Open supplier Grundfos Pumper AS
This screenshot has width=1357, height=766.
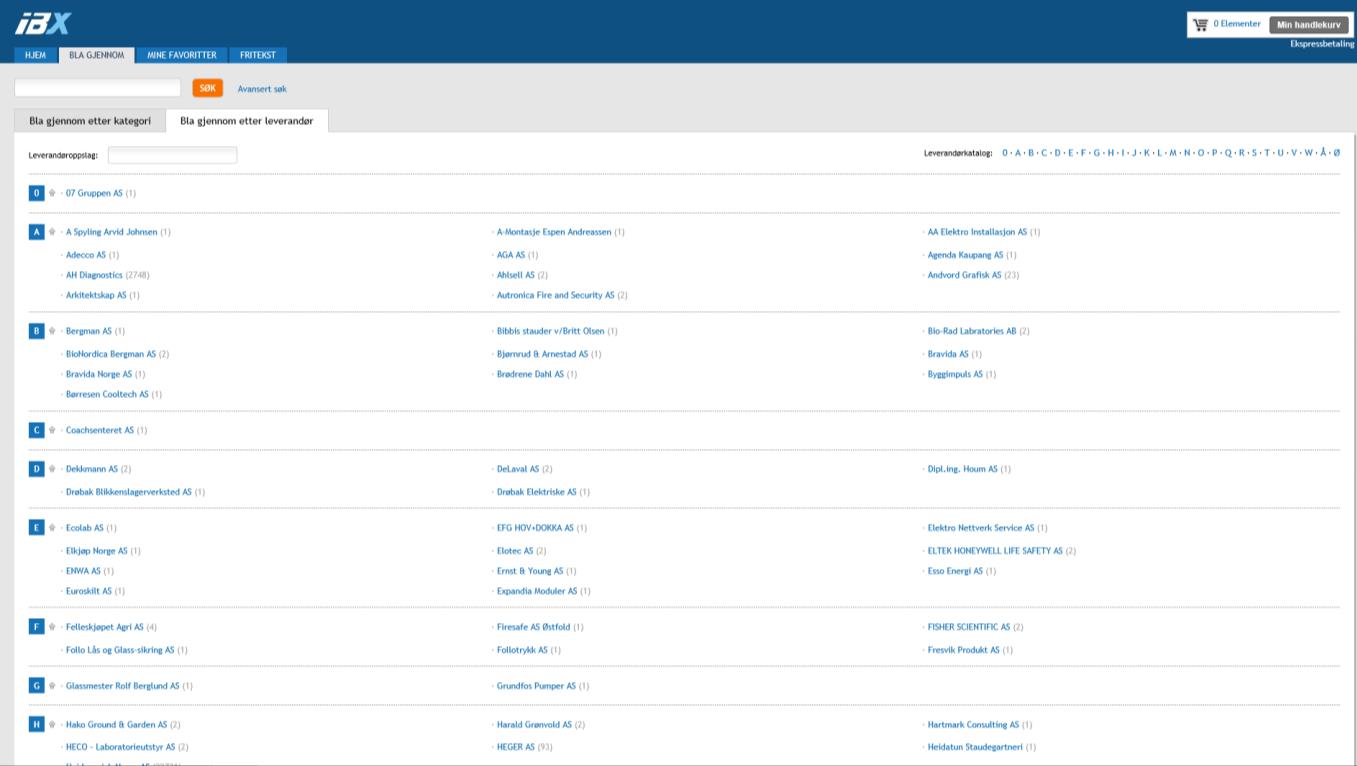coord(536,686)
